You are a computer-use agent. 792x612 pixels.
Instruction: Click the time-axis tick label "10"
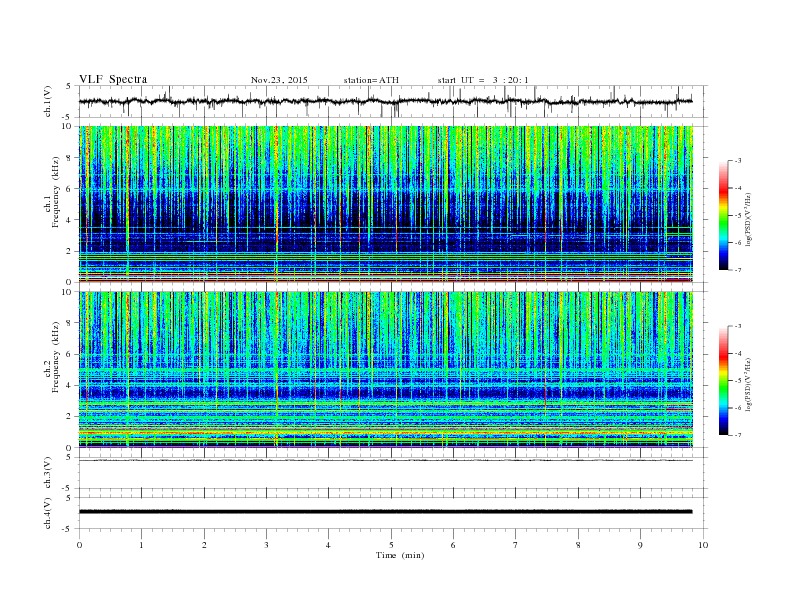pyautogui.click(x=703, y=545)
